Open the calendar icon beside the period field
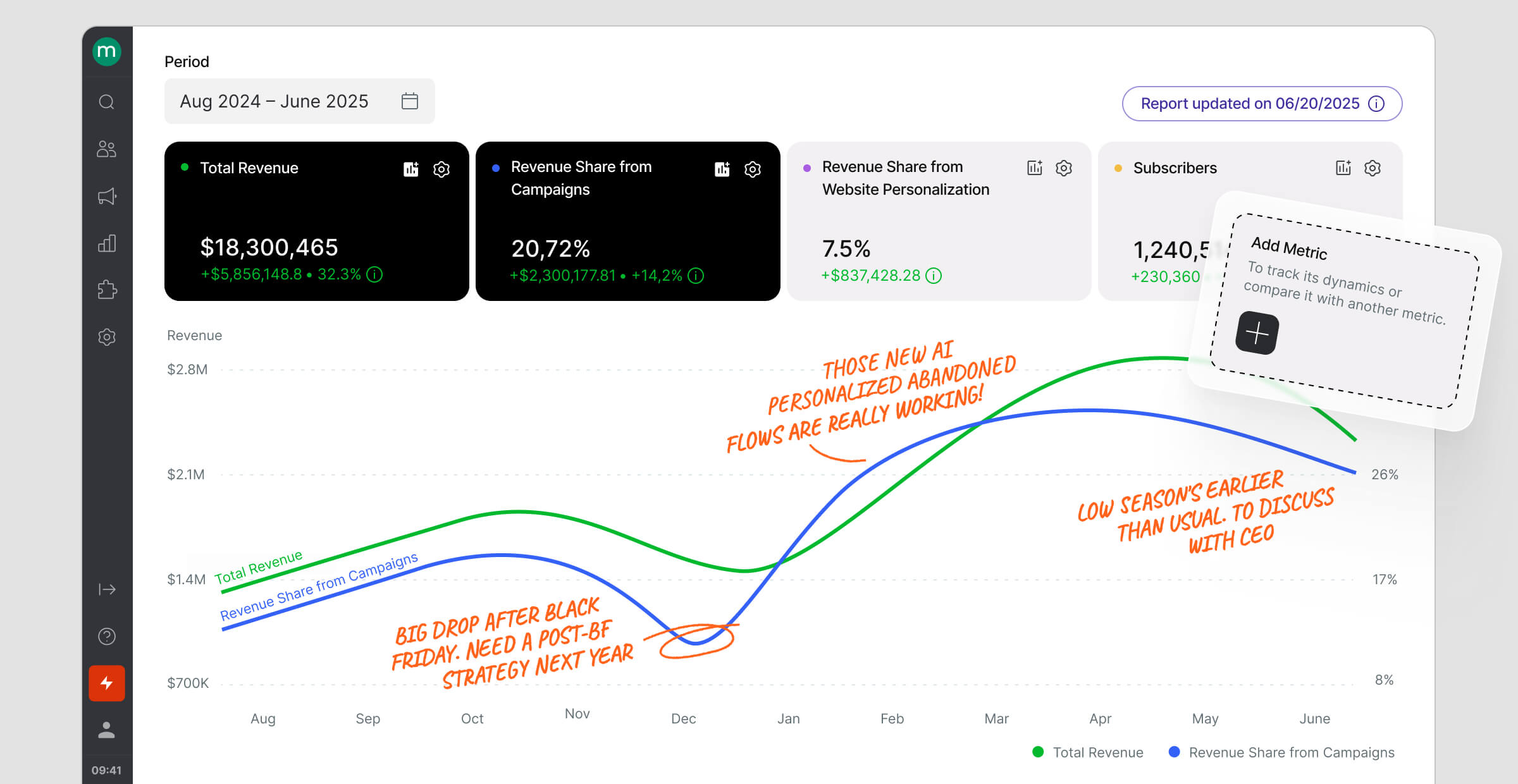 coord(409,101)
